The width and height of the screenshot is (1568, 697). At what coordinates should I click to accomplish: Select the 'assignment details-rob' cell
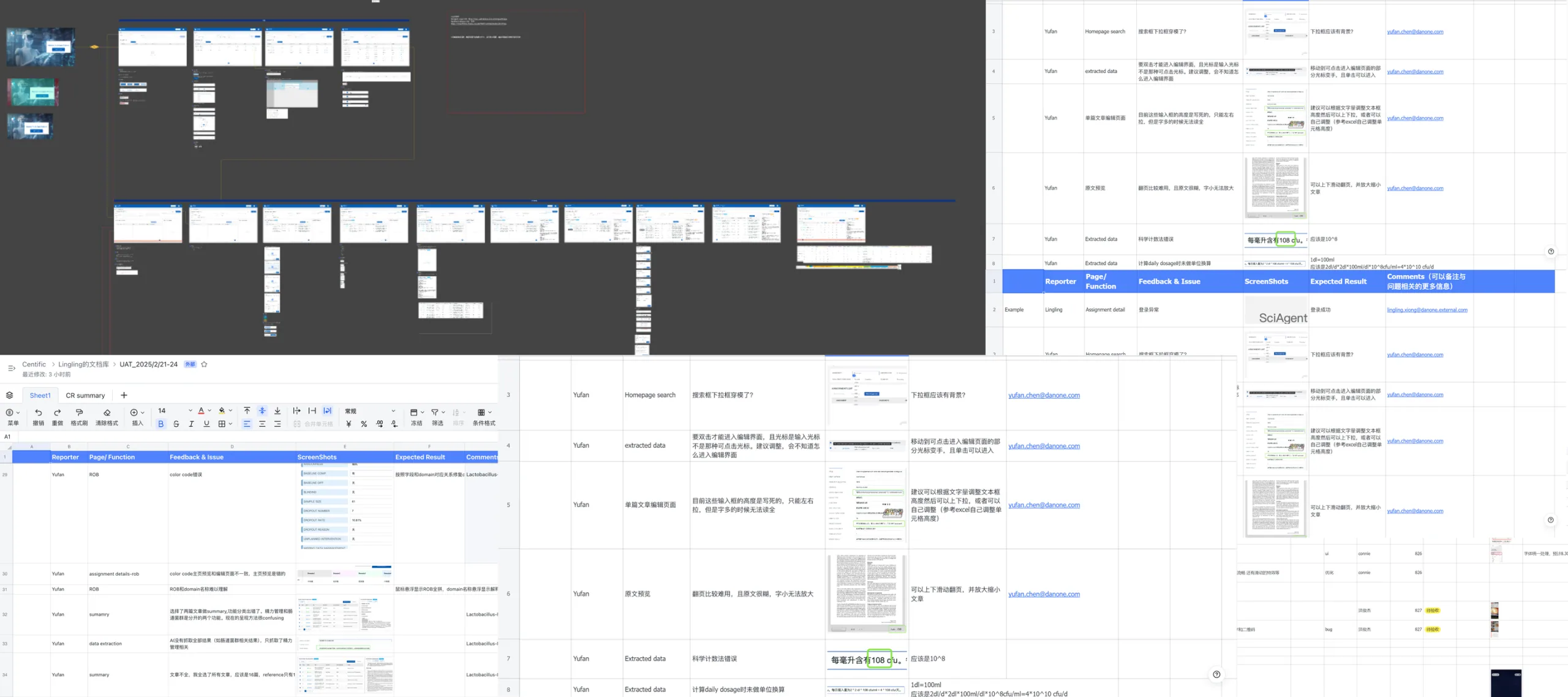[x=127, y=574]
